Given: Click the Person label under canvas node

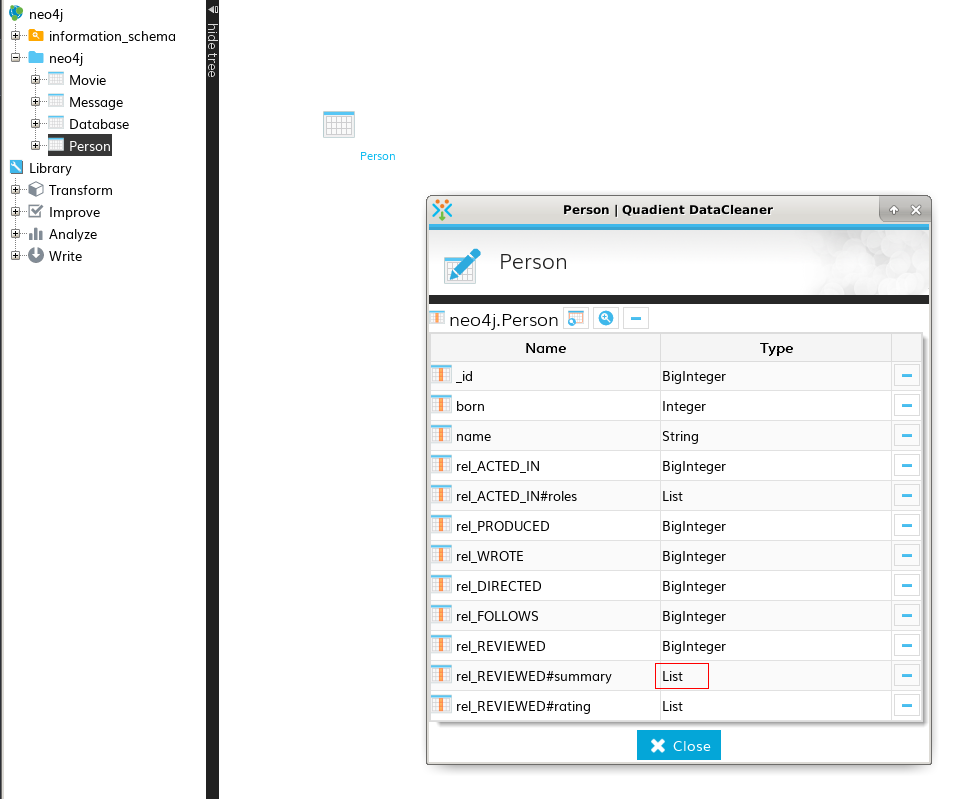Looking at the screenshot, I should (x=377, y=156).
